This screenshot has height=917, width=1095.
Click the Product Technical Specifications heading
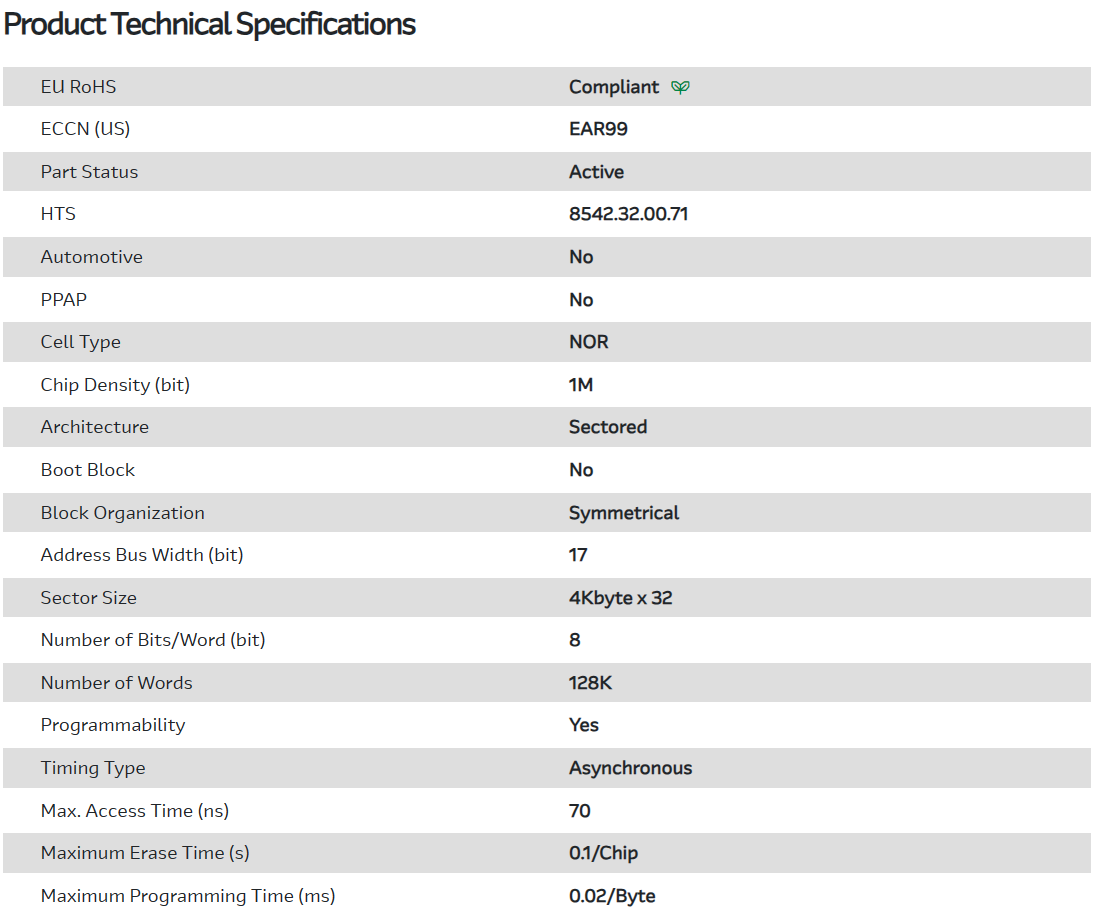click(210, 24)
